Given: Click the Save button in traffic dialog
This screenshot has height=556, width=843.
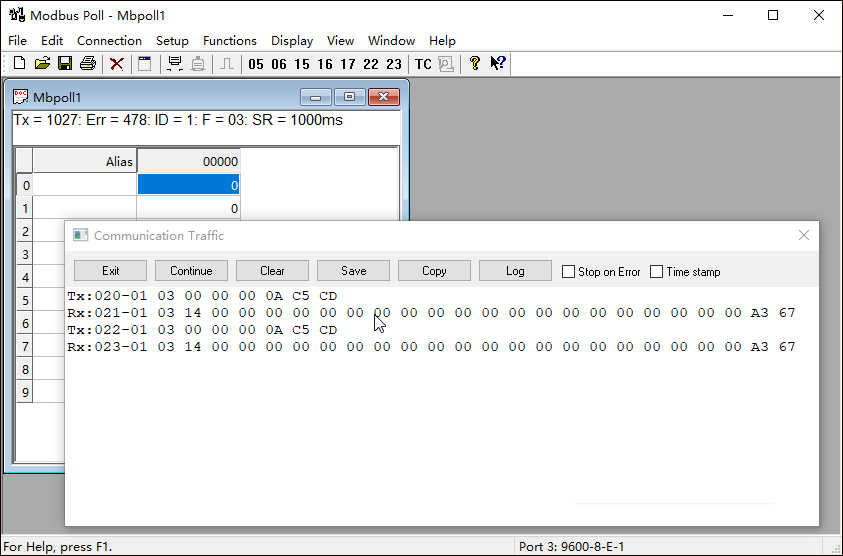Looking at the screenshot, I should tap(353, 270).
